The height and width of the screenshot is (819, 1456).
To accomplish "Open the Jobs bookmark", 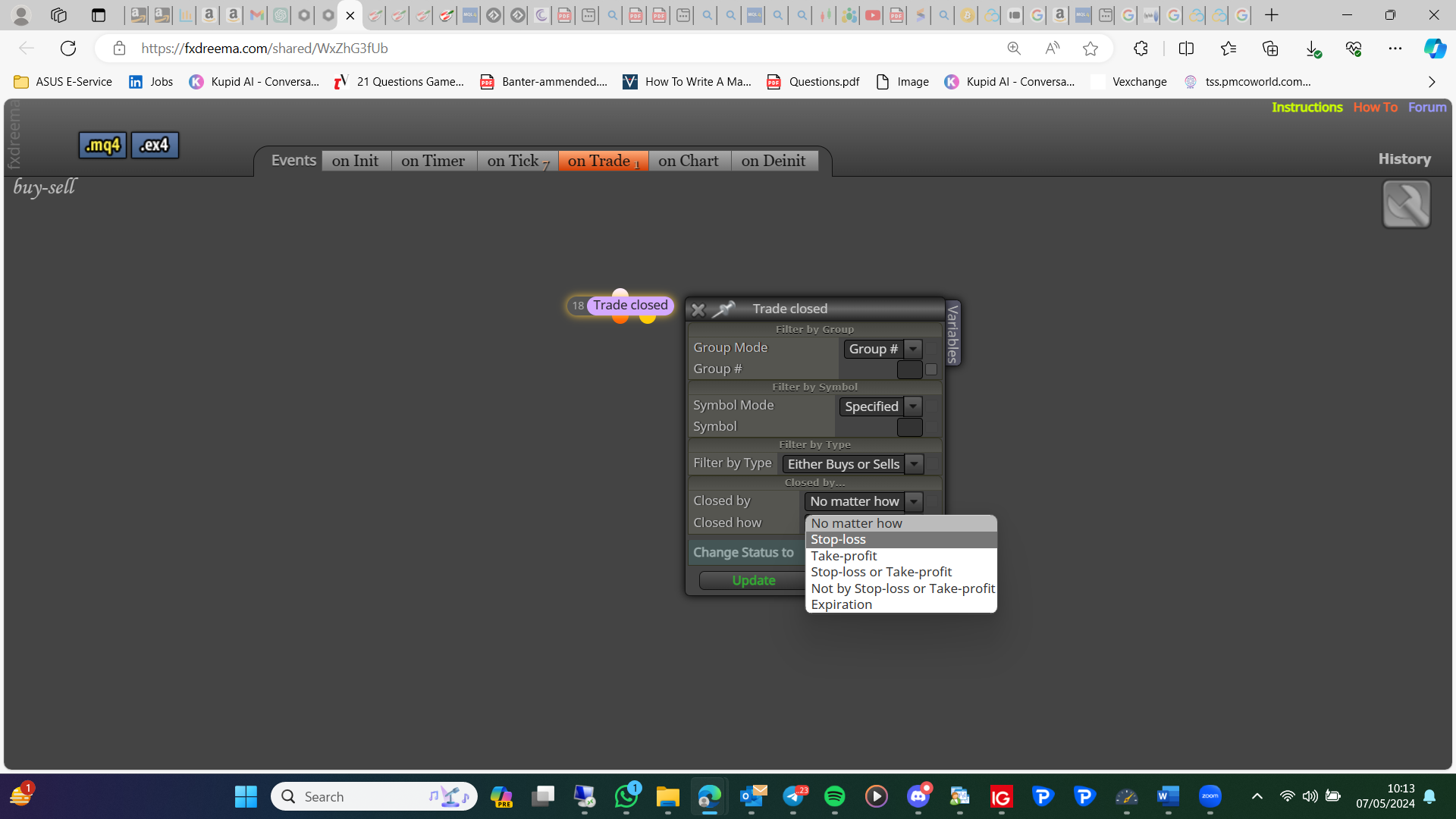I will (x=151, y=82).
